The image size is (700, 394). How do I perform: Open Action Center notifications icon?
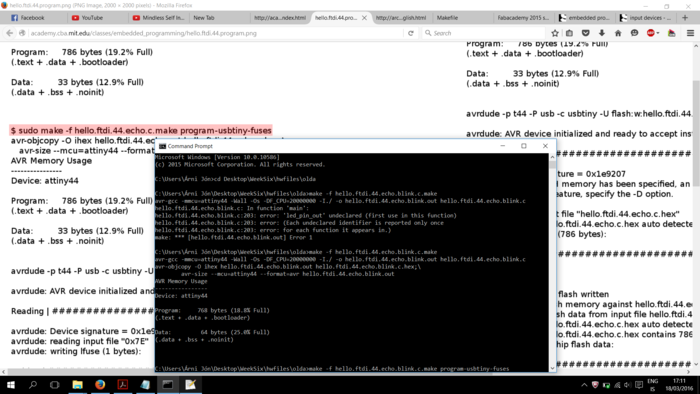(x=639, y=385)
